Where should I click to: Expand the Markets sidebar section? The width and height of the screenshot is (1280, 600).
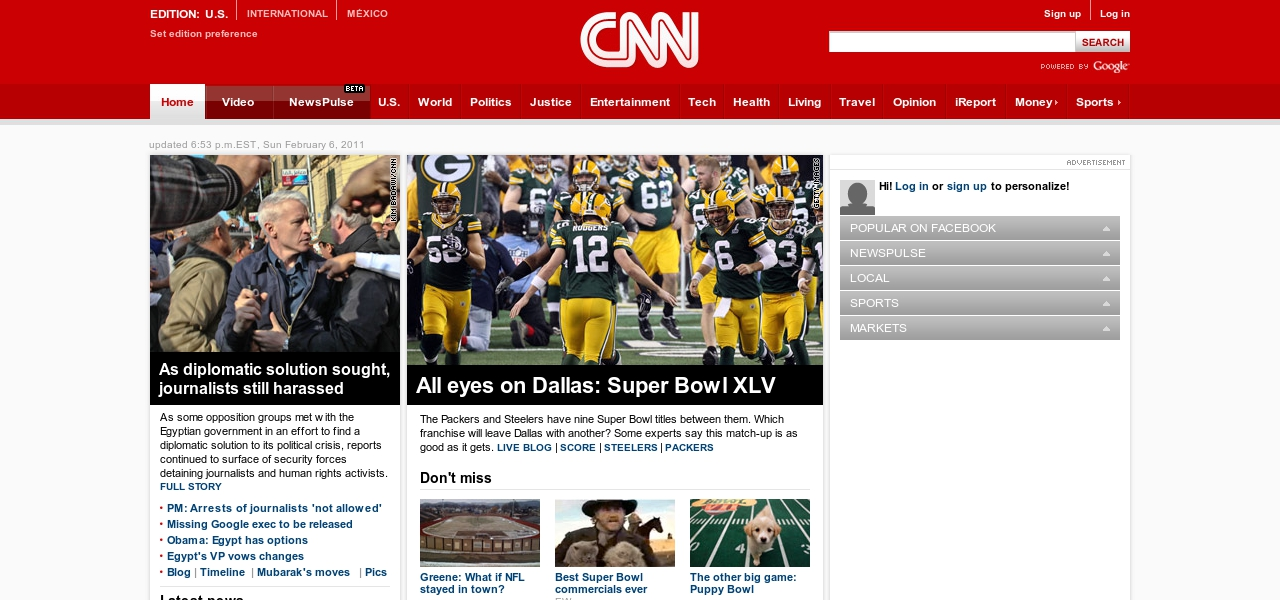pyautogui.click(x=979, y=328)
